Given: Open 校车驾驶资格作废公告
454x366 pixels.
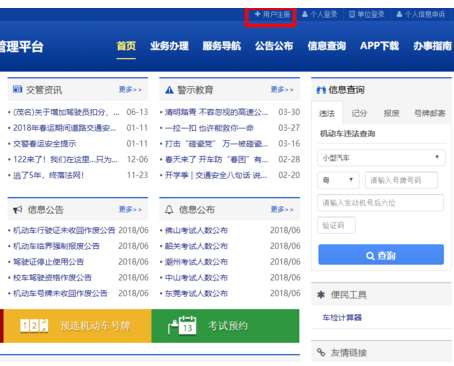Looking at the screenshot, I should click(52, 277).
